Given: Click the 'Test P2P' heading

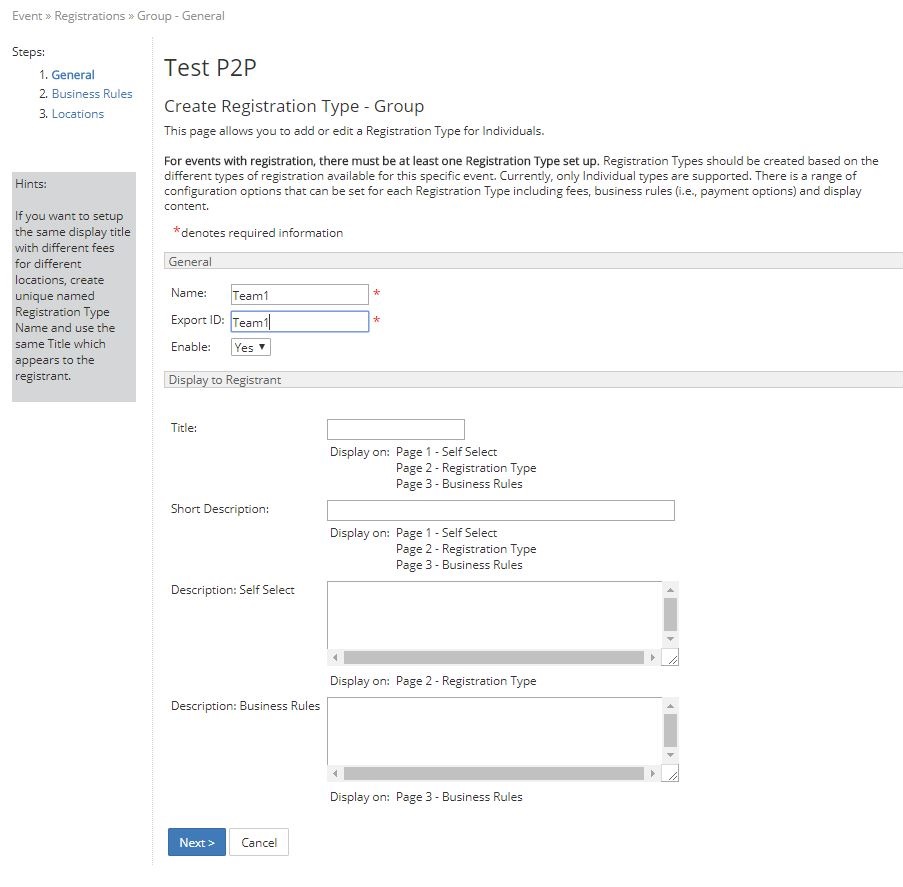Looking at the screenshot, I should [210, 68].
